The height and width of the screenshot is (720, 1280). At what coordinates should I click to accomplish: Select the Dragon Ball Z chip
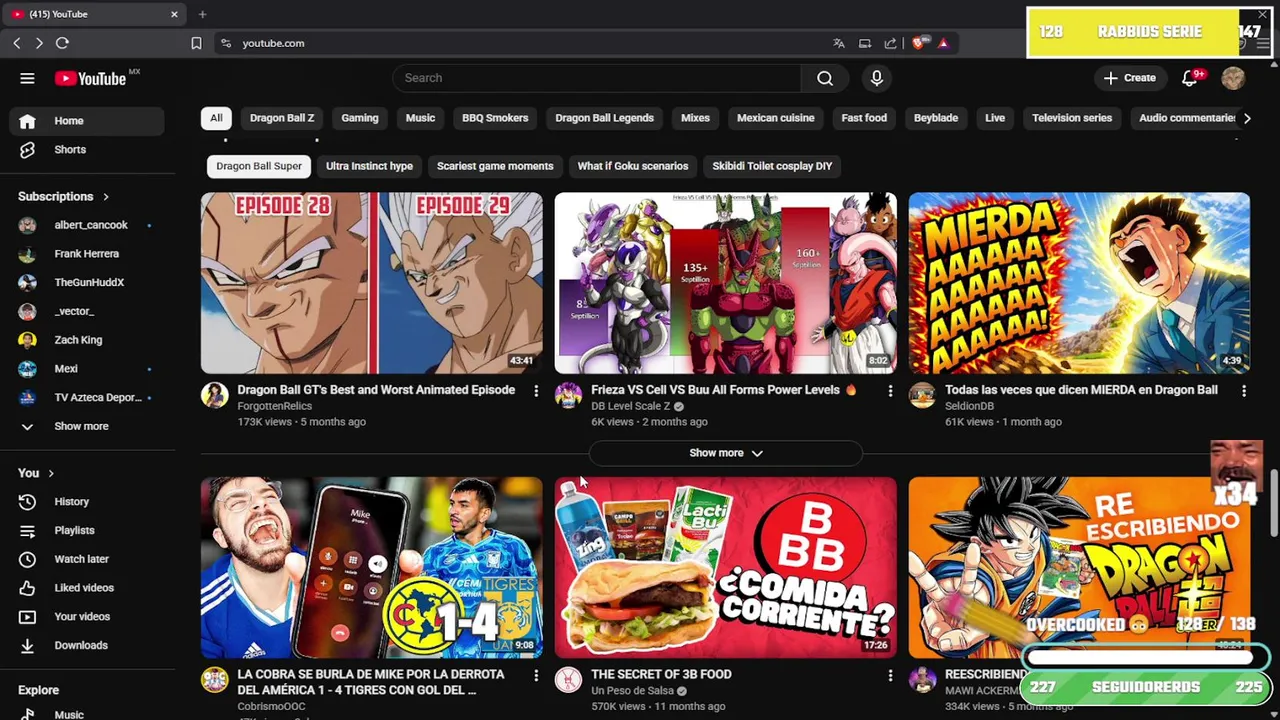[x=282, y=118]
